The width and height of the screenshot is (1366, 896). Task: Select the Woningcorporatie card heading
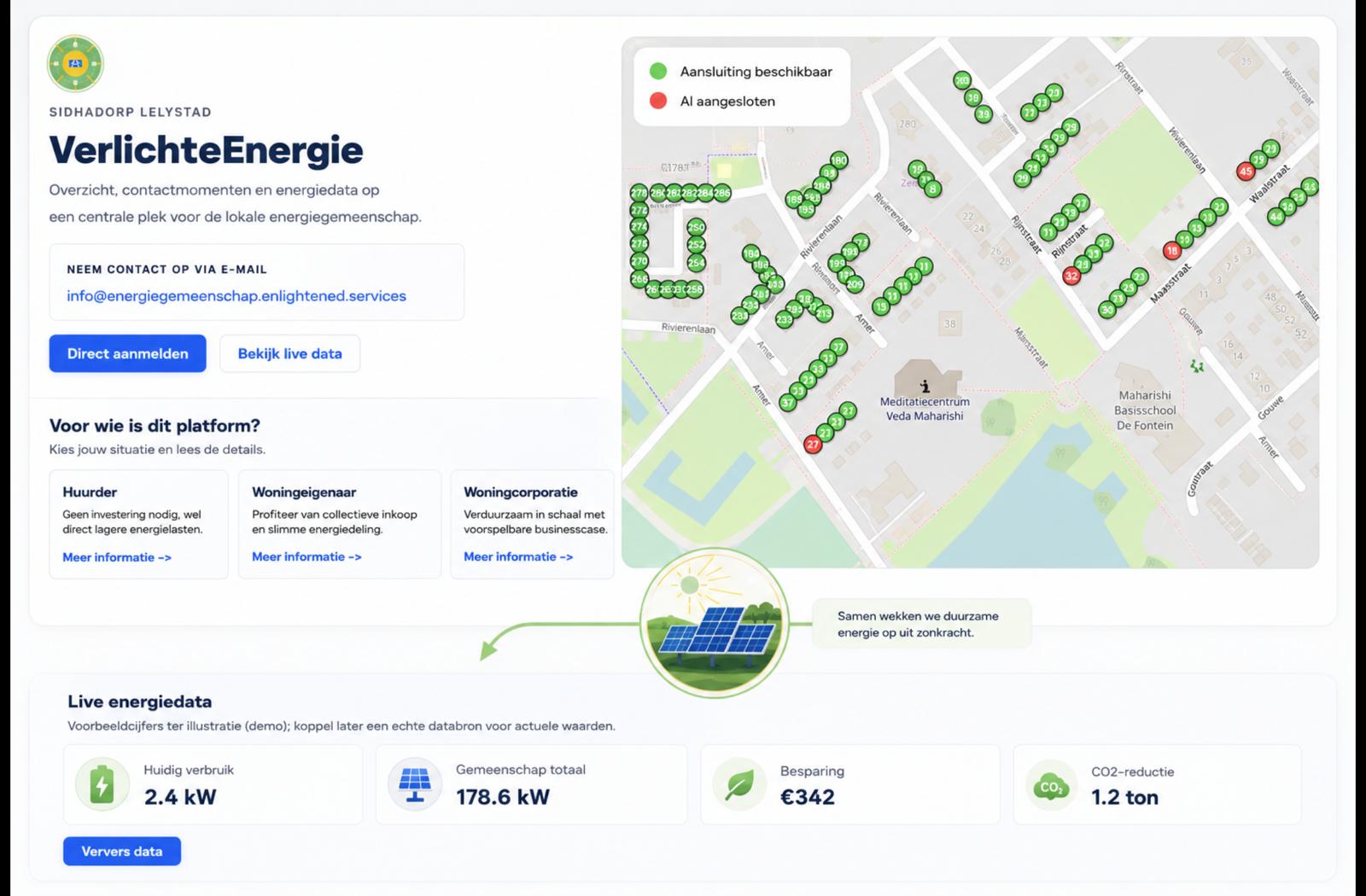521,492
